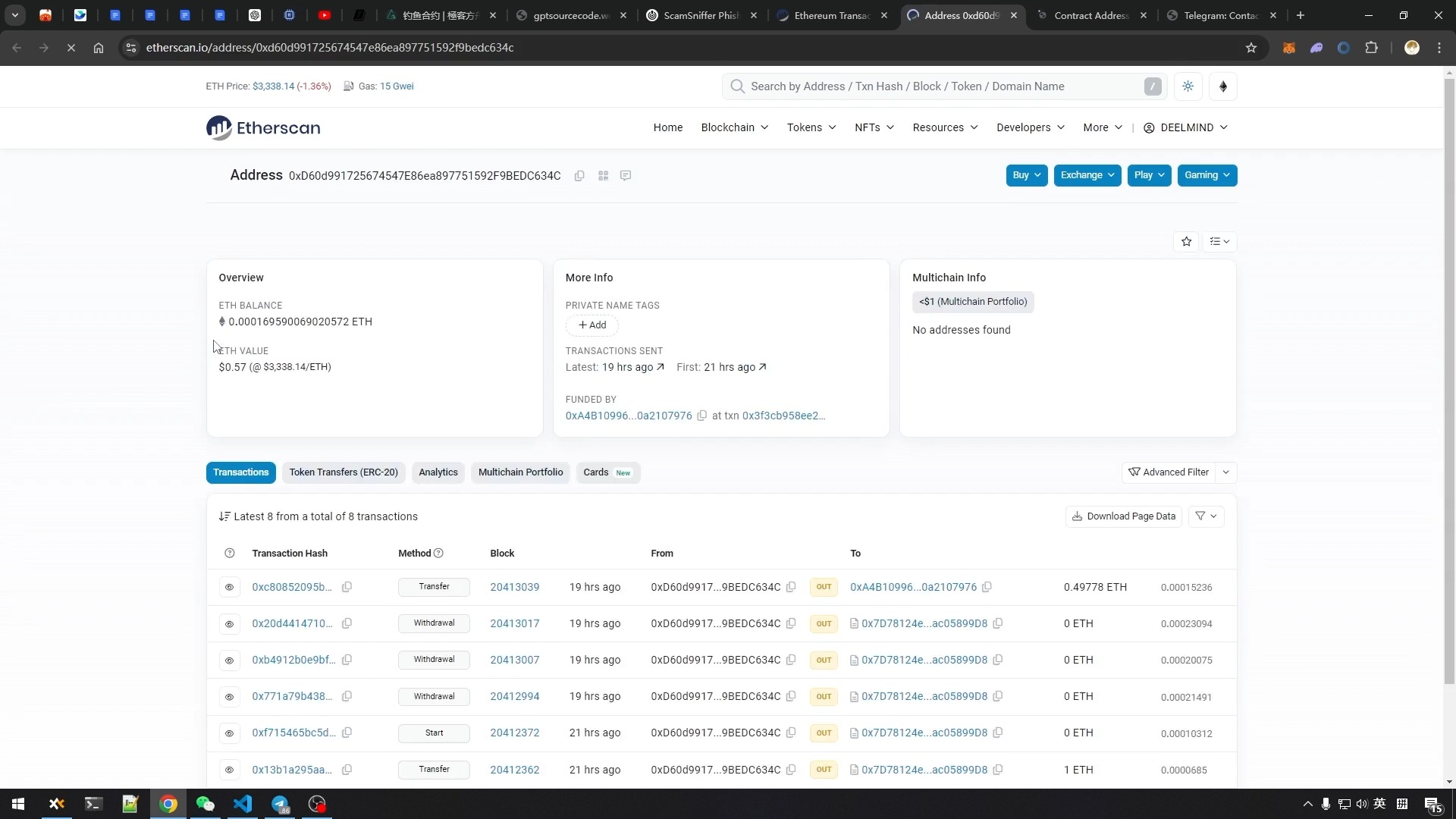The height and width of the screenshot is (819, 1456).
Task: Switch to Token Transfers (ERC-20) tab
Action: coord(344,472)
